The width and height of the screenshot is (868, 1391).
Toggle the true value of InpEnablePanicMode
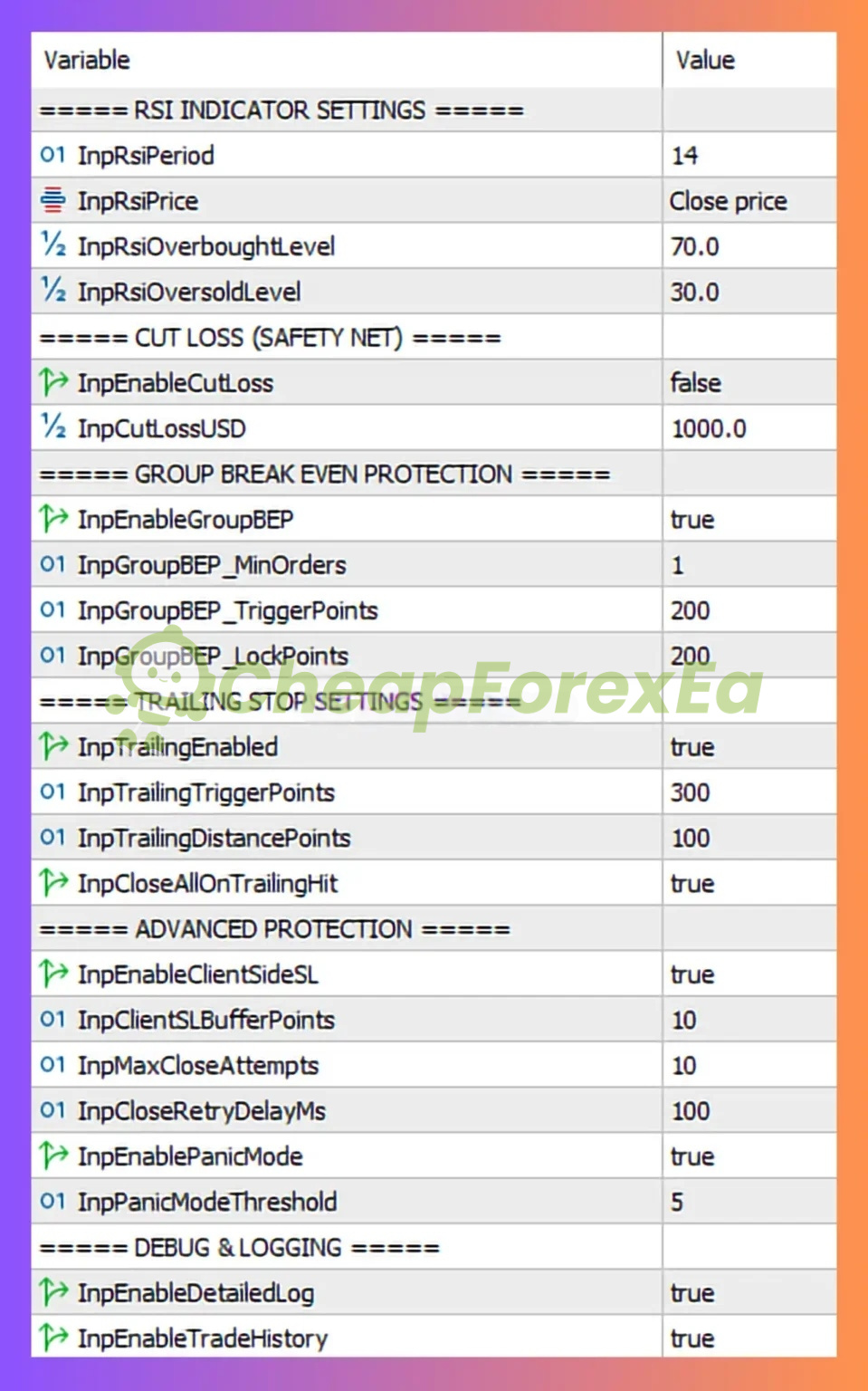[x=692, y=1156]
